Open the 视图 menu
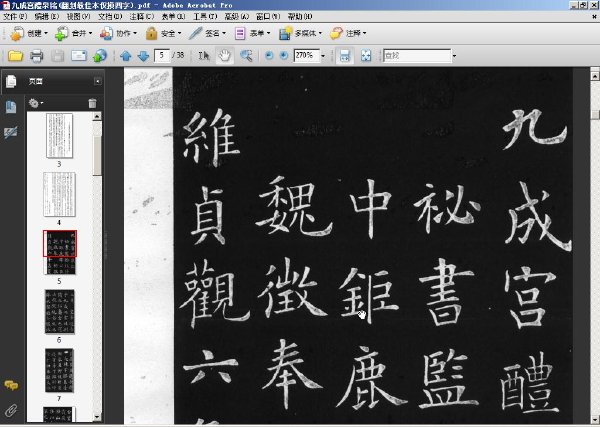 tap(79, 16)
